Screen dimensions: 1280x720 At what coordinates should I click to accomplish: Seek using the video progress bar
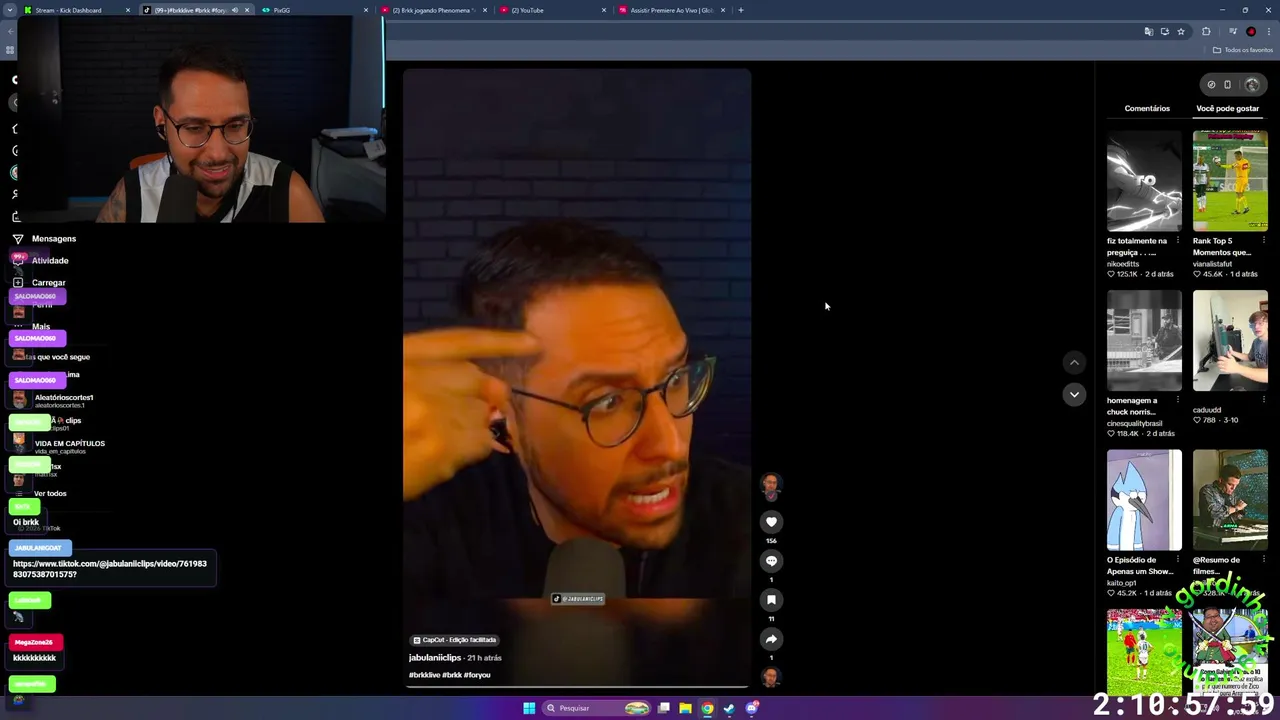tap(577, 687)
